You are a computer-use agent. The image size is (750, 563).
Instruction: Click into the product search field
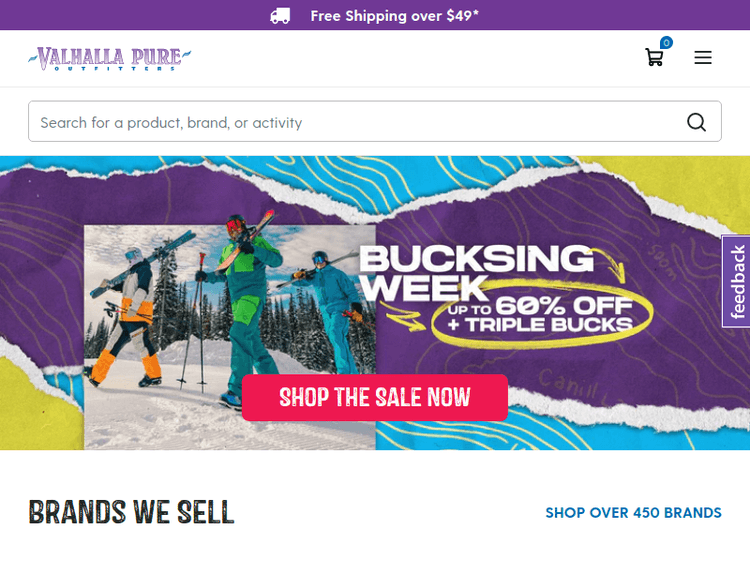pos(375,121)
